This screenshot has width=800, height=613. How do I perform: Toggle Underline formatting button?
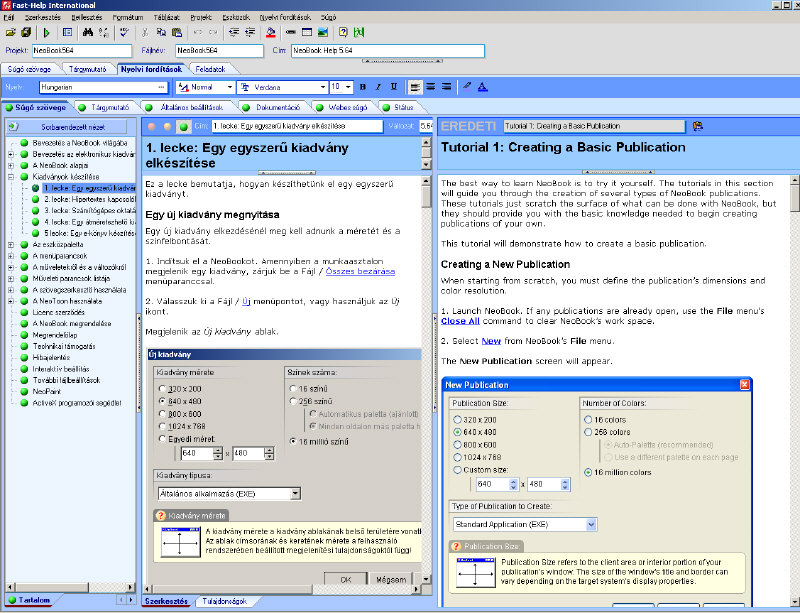pyautogui.click(x=393, y=87)
